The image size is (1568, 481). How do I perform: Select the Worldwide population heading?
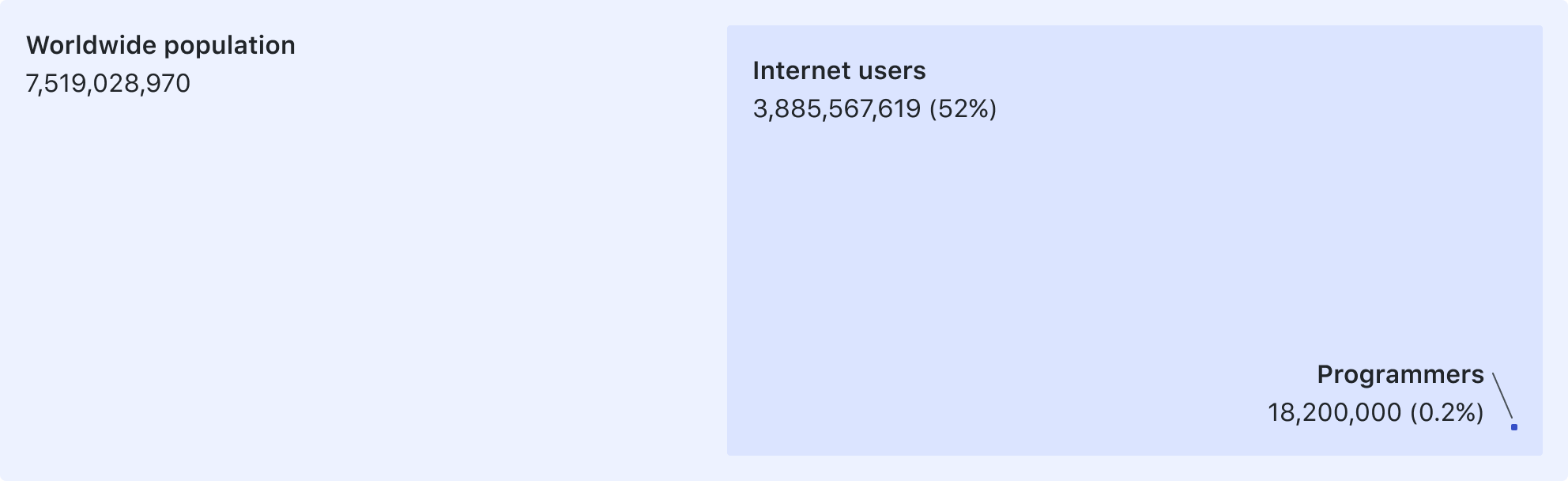point(160,46)
